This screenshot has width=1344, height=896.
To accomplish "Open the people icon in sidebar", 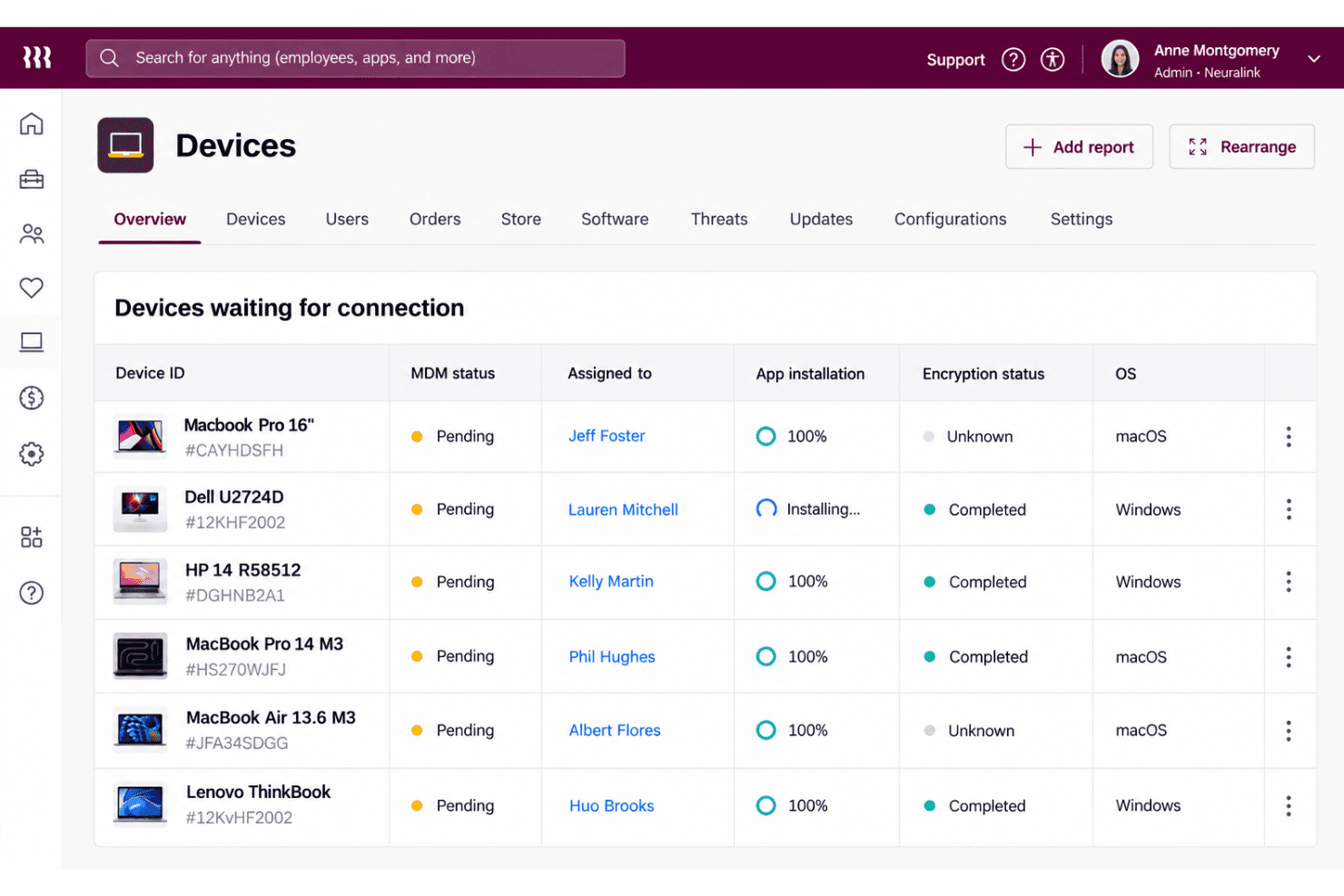I will [32, 234].
